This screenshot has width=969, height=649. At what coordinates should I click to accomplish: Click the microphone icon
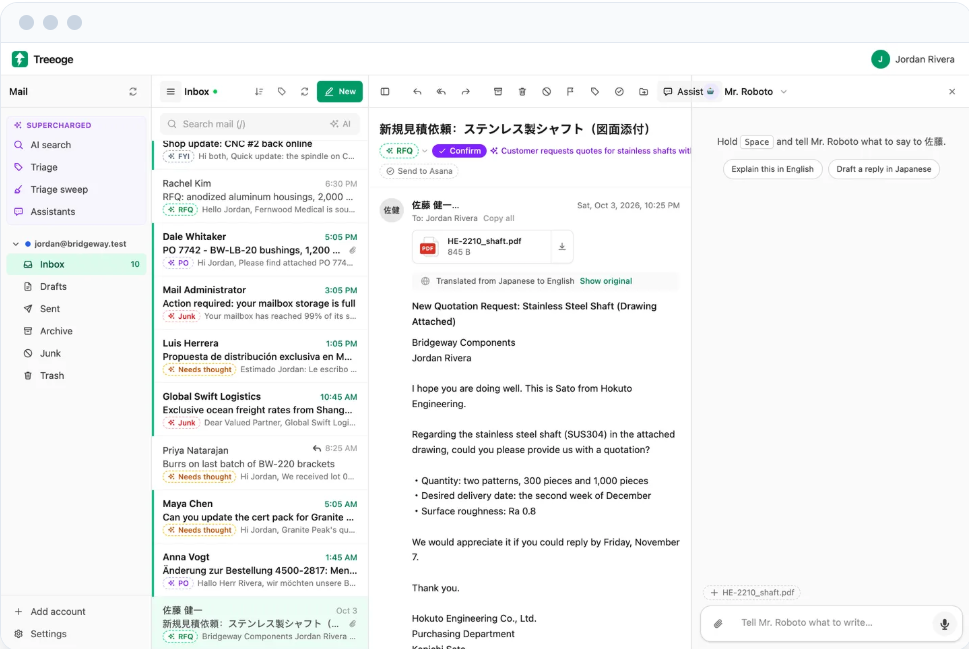point(944,624)
